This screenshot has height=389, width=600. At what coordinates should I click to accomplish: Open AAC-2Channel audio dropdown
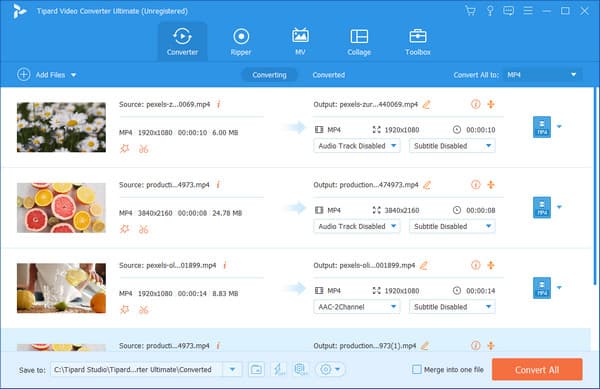357,307
